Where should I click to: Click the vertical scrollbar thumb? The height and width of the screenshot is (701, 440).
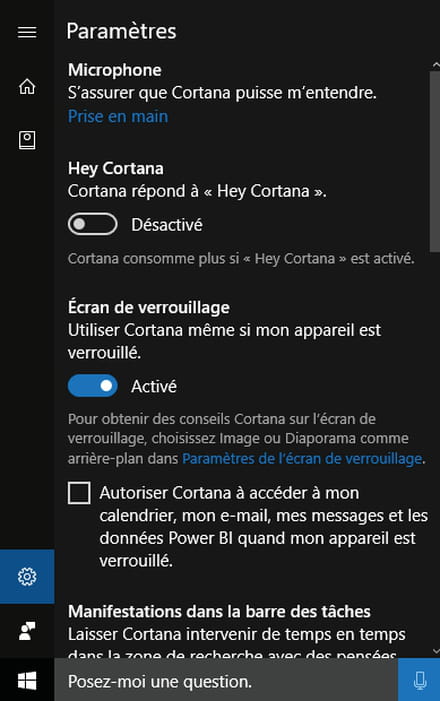[435, 161]
